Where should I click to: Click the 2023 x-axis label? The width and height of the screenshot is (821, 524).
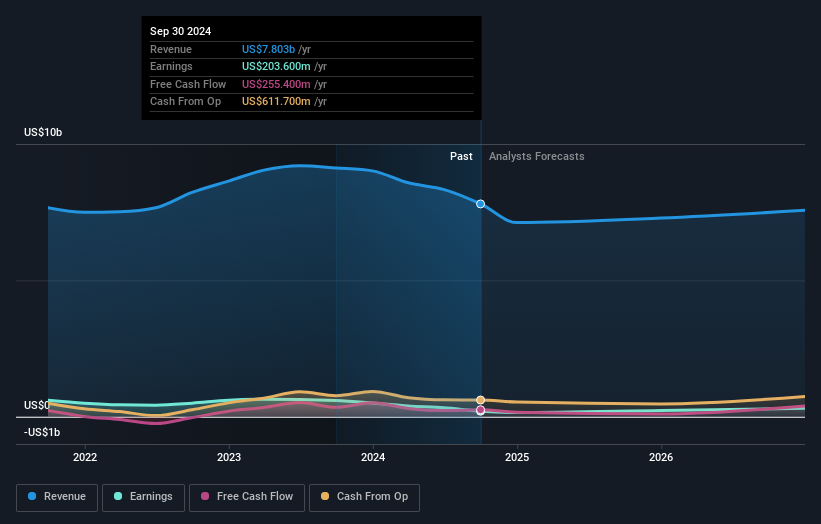[229, 457]
